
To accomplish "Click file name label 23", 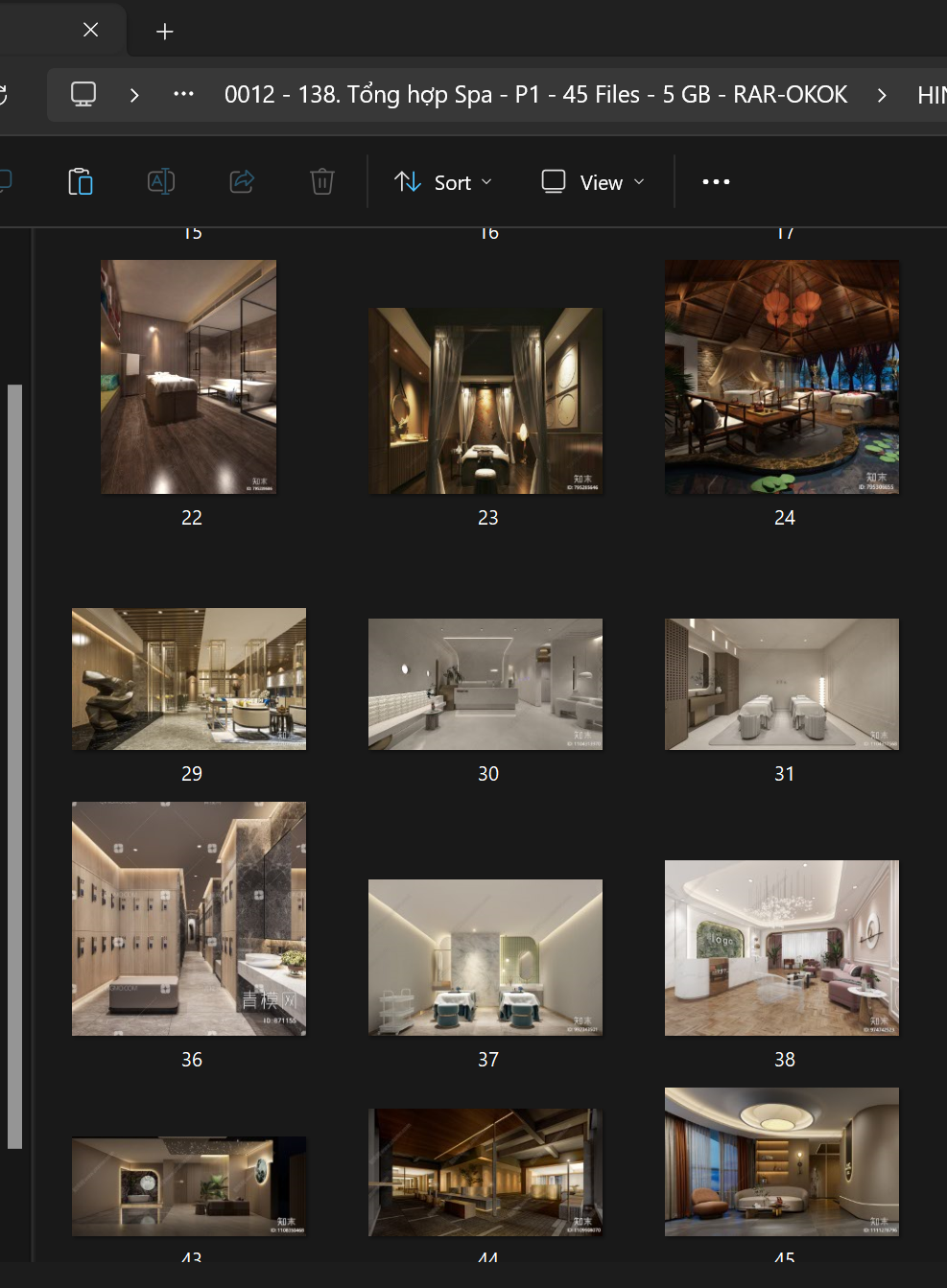I will point(488,518).
